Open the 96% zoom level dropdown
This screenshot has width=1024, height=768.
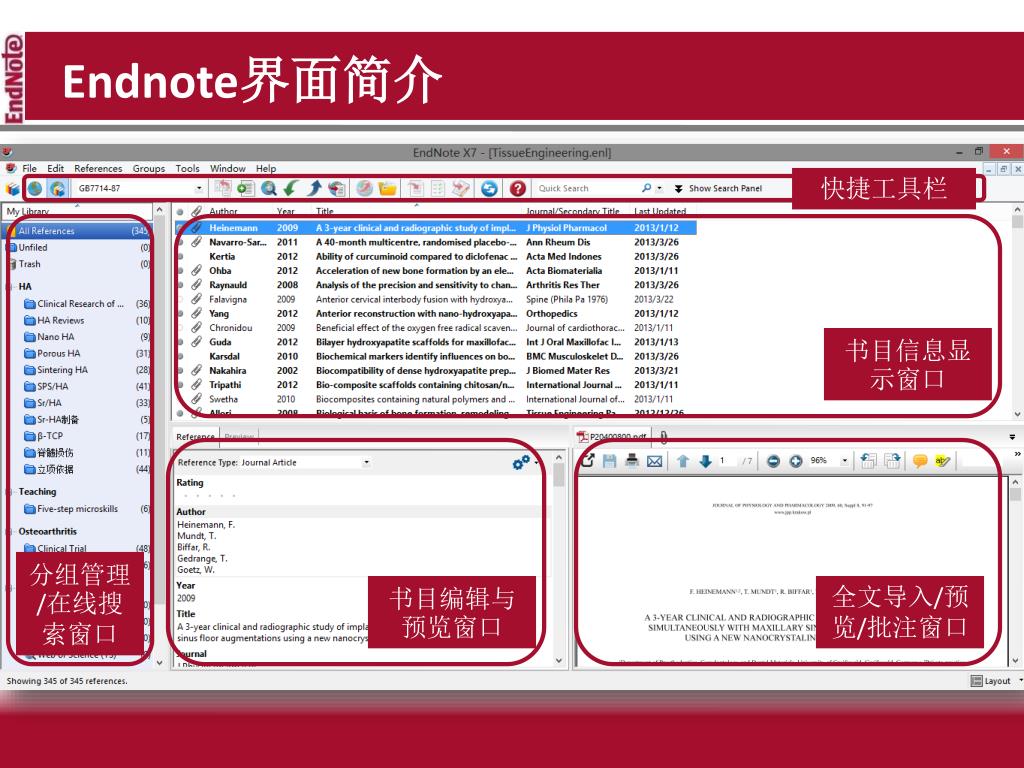click(844, 461)
